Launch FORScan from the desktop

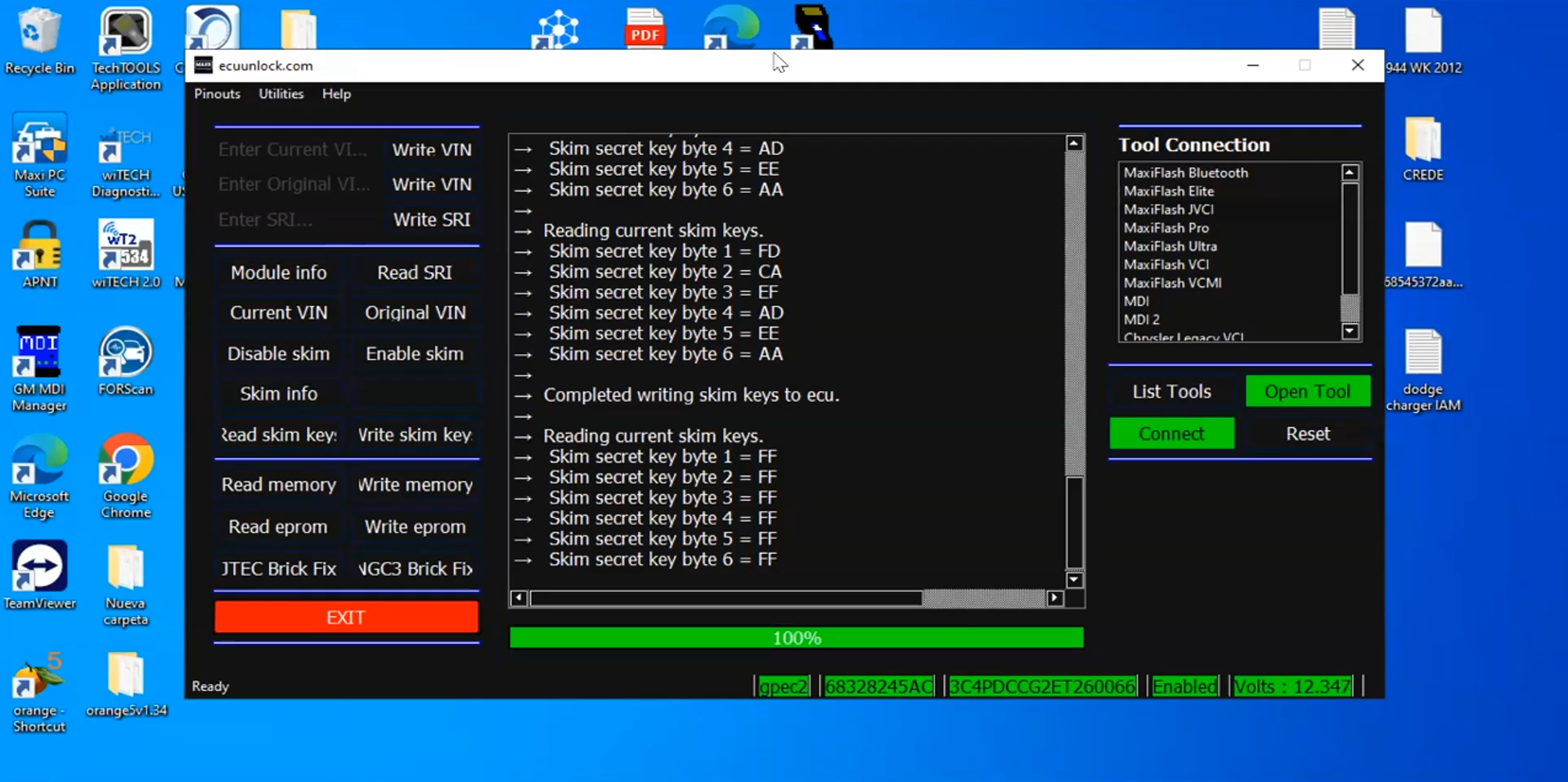click(x=125, y=360)
